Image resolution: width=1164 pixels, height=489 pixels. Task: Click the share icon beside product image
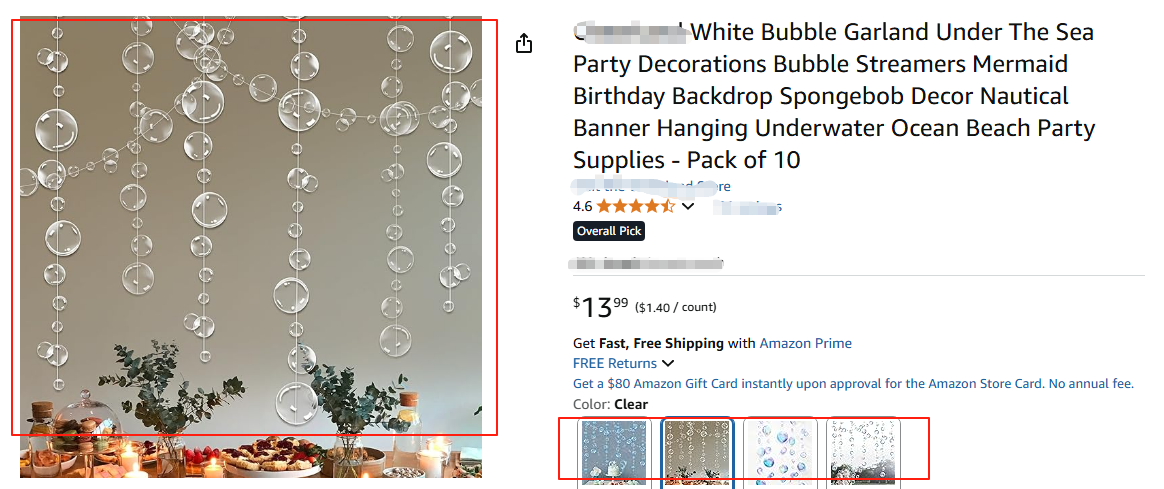(524, 44)
